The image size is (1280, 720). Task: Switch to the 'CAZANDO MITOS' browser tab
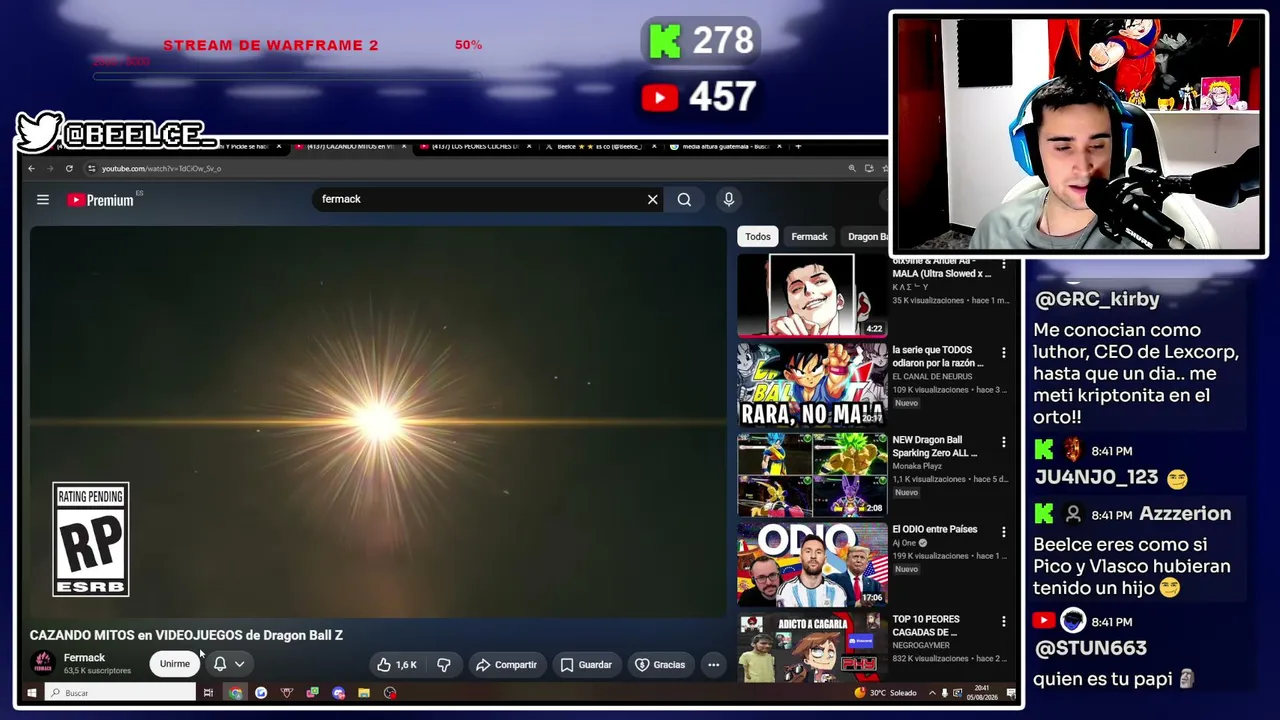pos(350,147)
